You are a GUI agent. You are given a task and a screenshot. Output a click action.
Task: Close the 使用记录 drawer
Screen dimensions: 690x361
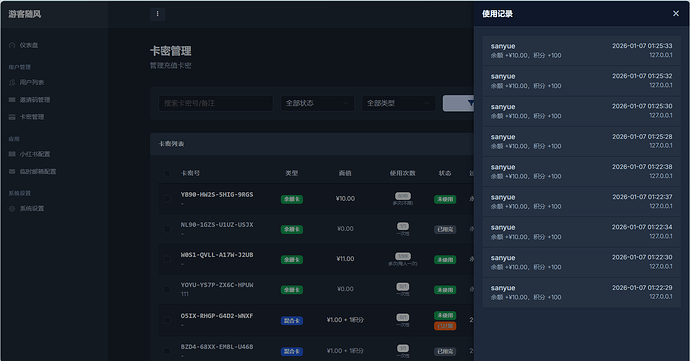pyautogui.click(x=676, y=14)
